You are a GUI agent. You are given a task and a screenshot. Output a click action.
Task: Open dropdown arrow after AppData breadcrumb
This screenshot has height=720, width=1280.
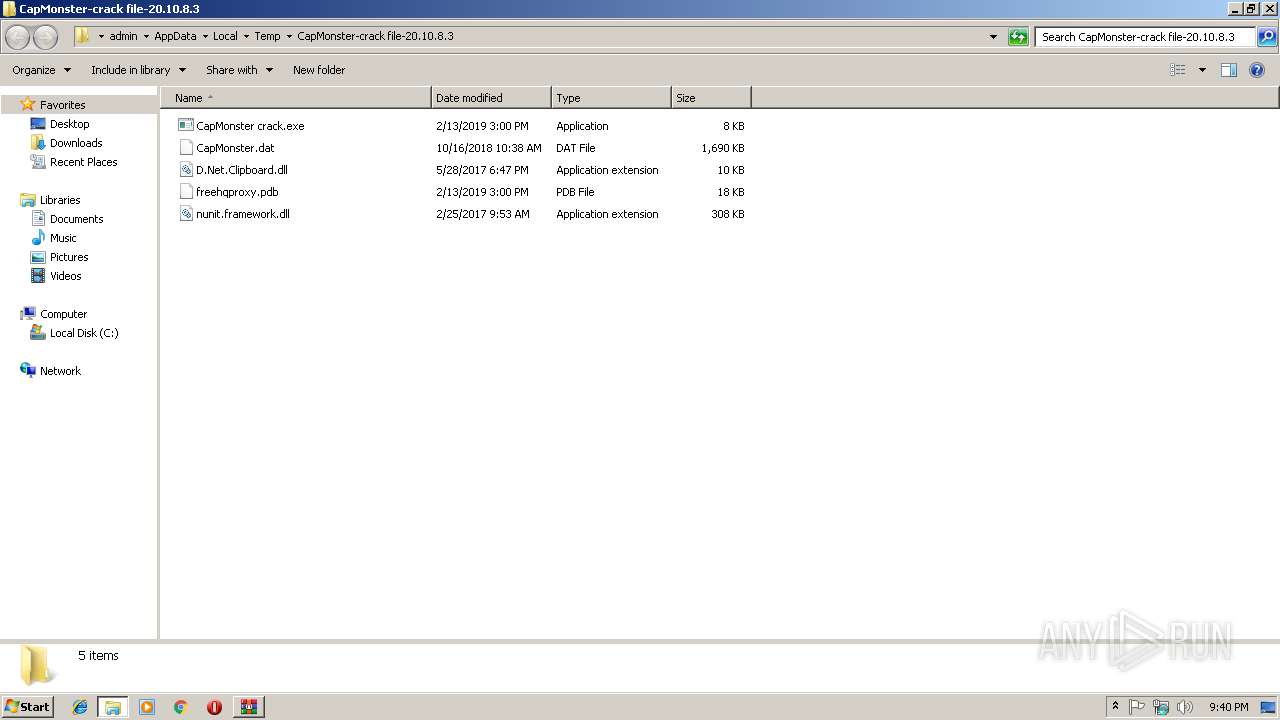pyautogui.click(x=205, y=37)
